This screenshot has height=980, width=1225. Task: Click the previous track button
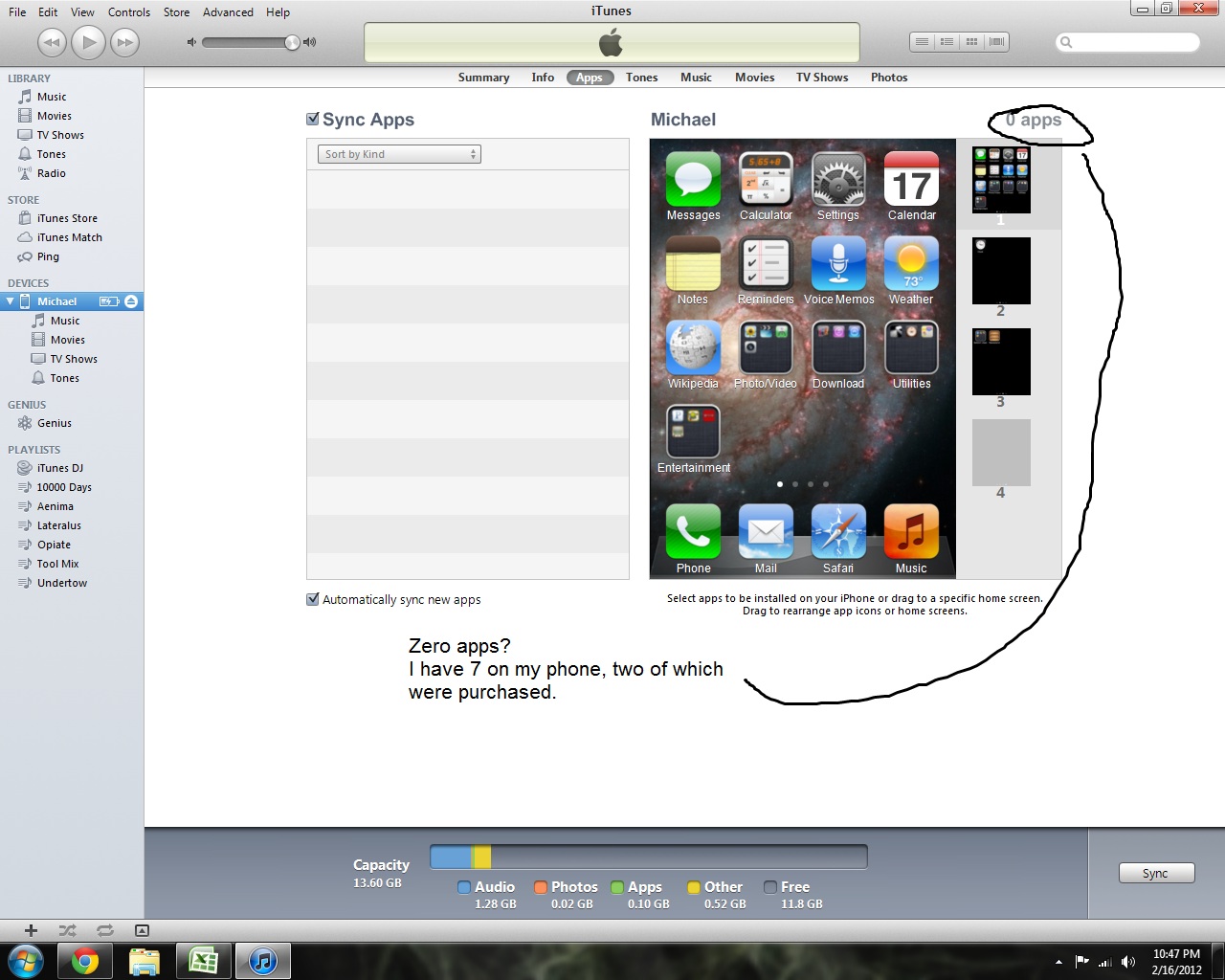click(52, 42)
